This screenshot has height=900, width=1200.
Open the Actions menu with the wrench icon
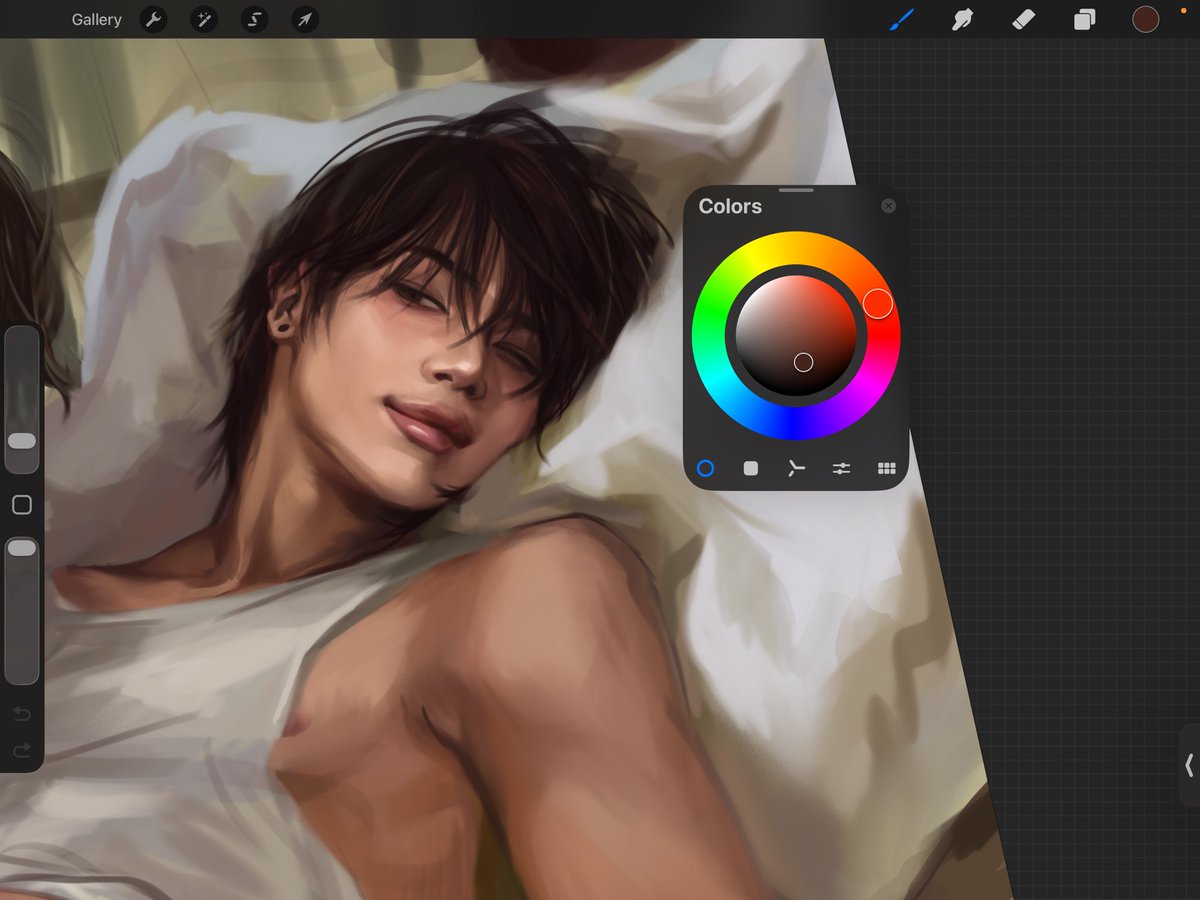tap(153, 19)
